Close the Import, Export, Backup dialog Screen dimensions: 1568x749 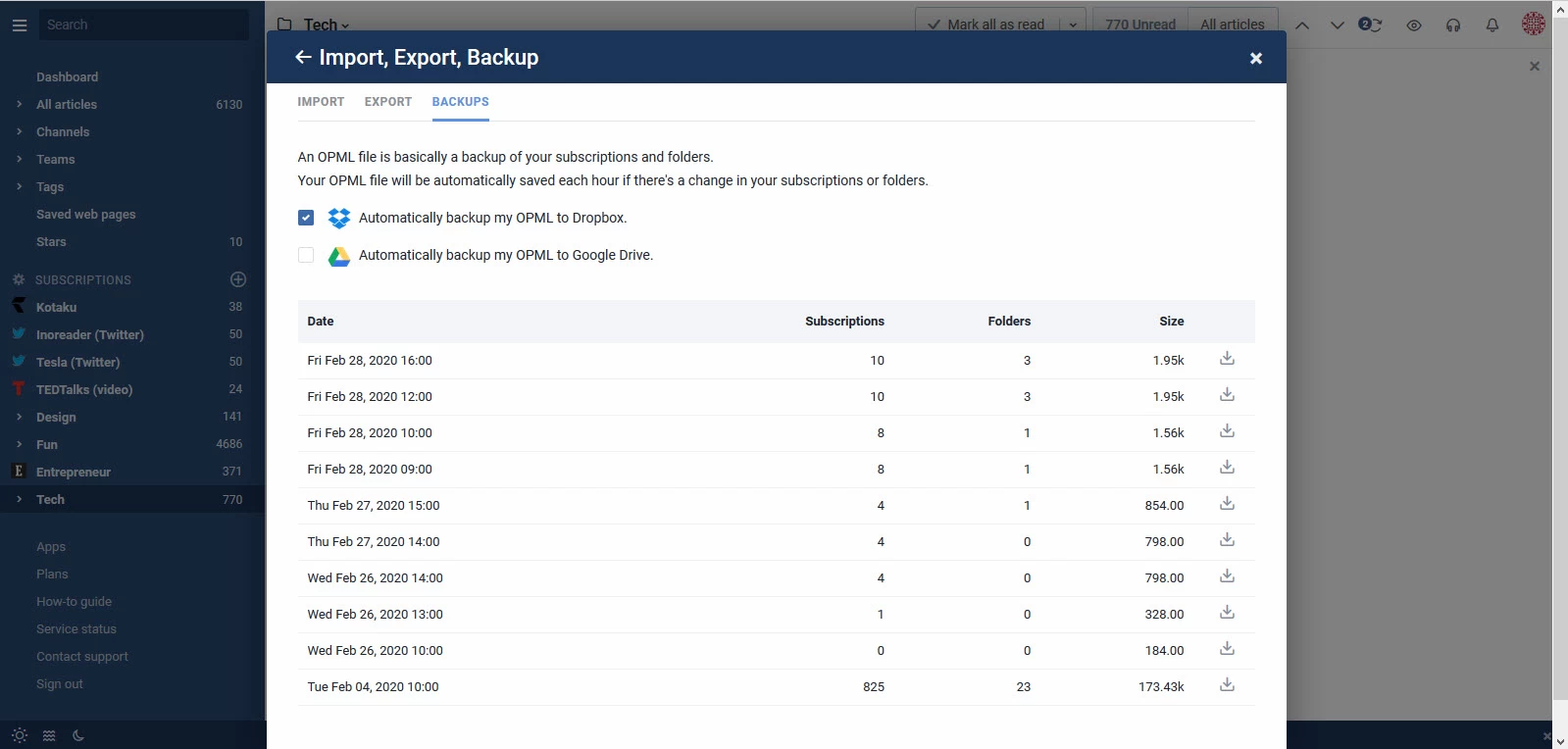1255,59
